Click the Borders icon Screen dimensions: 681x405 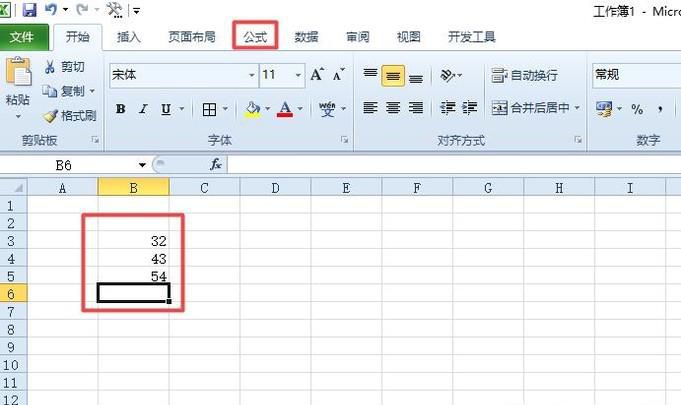pyautogui.click(x=209, y=109)
